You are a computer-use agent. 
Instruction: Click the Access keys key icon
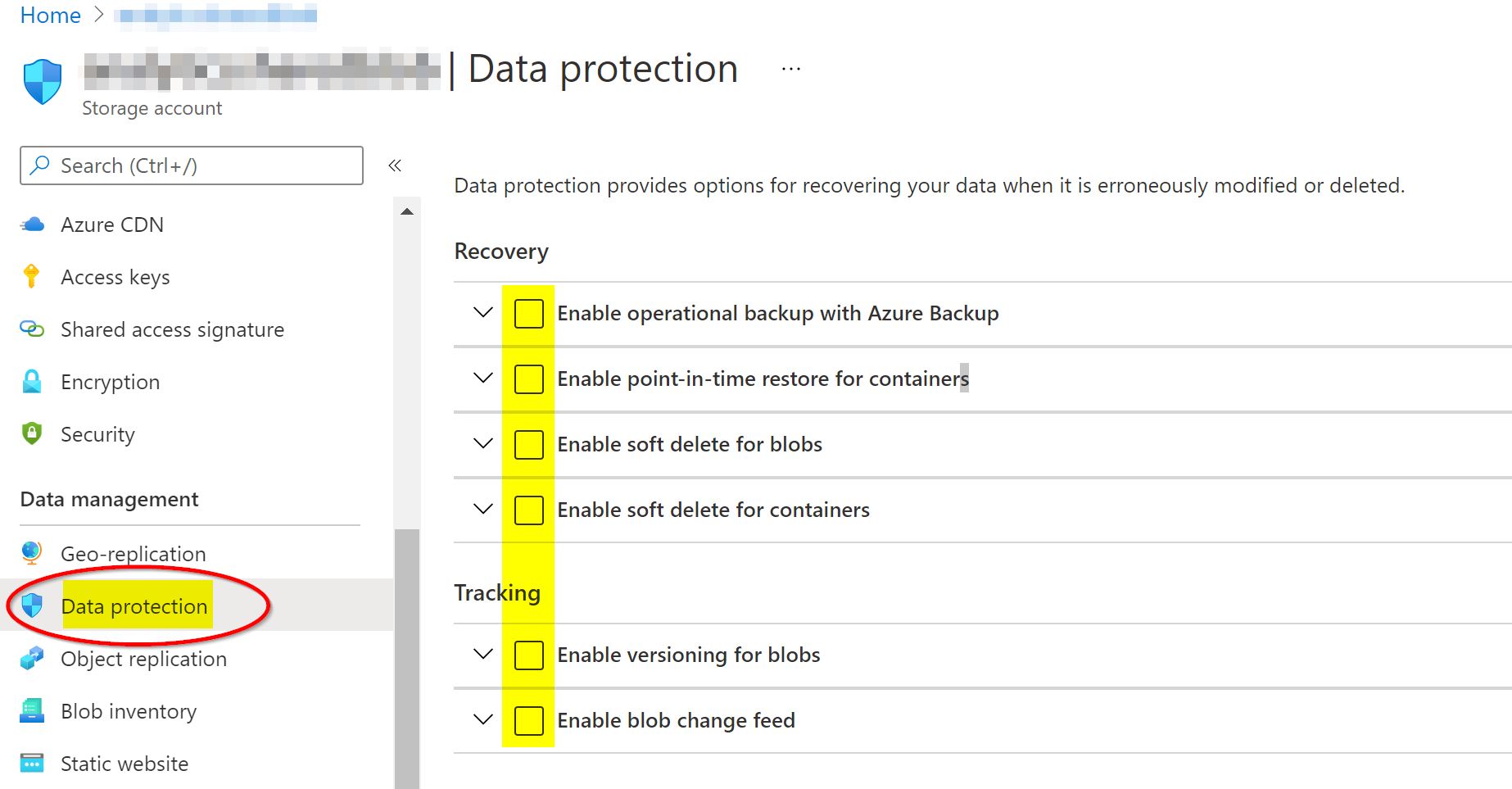(32, 277)
